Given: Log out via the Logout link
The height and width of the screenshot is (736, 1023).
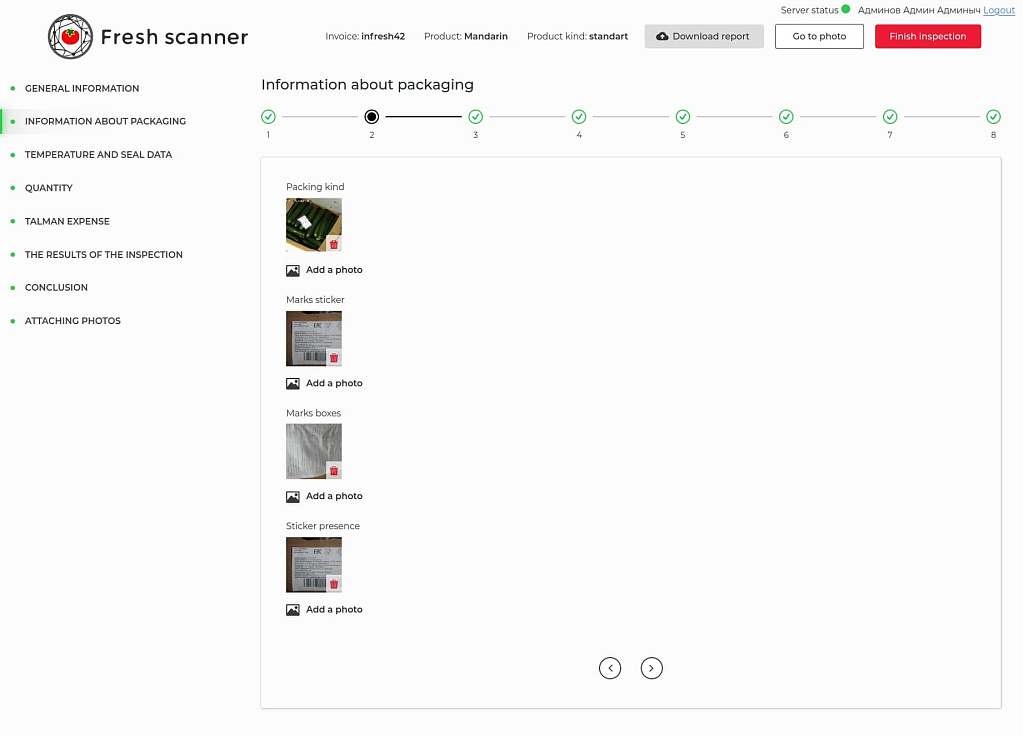Looking at the screenshot, I should coord(998,10).
